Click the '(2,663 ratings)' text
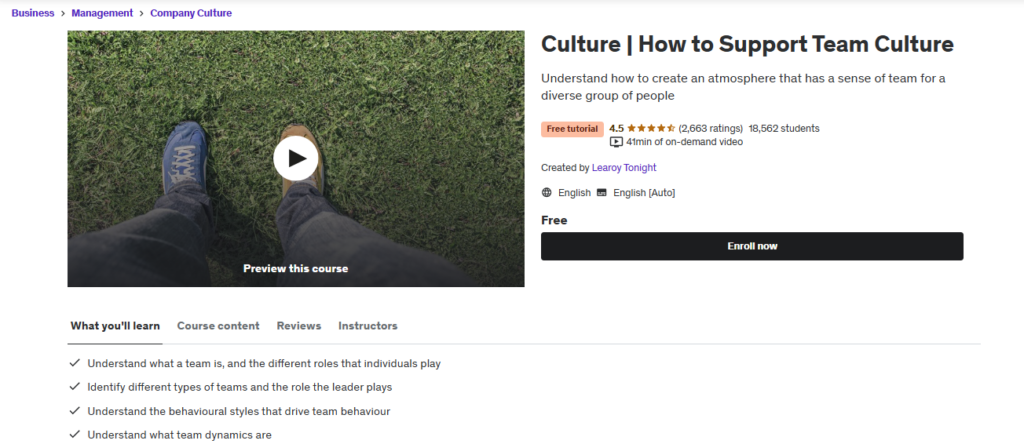This screenshot has height=444, width=1024. click(711, 128)
